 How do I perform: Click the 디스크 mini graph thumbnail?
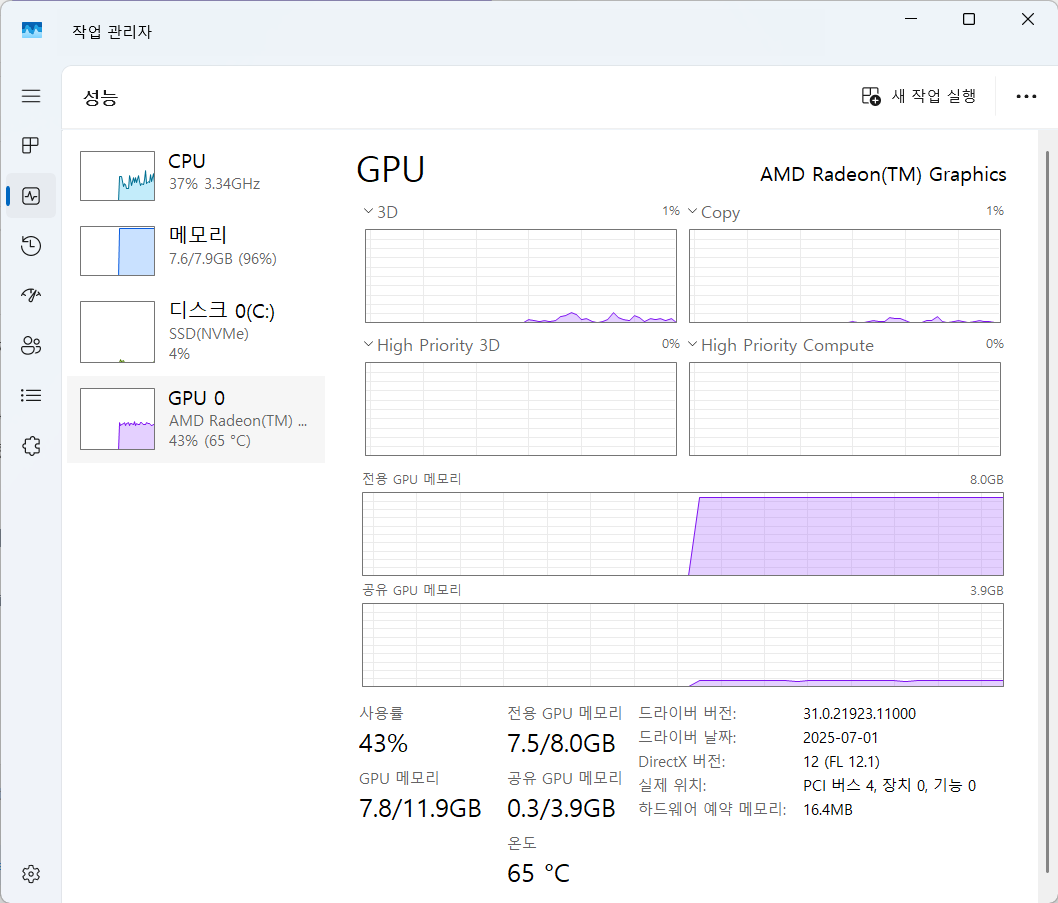pyautogui.click(x=117, y=331)
